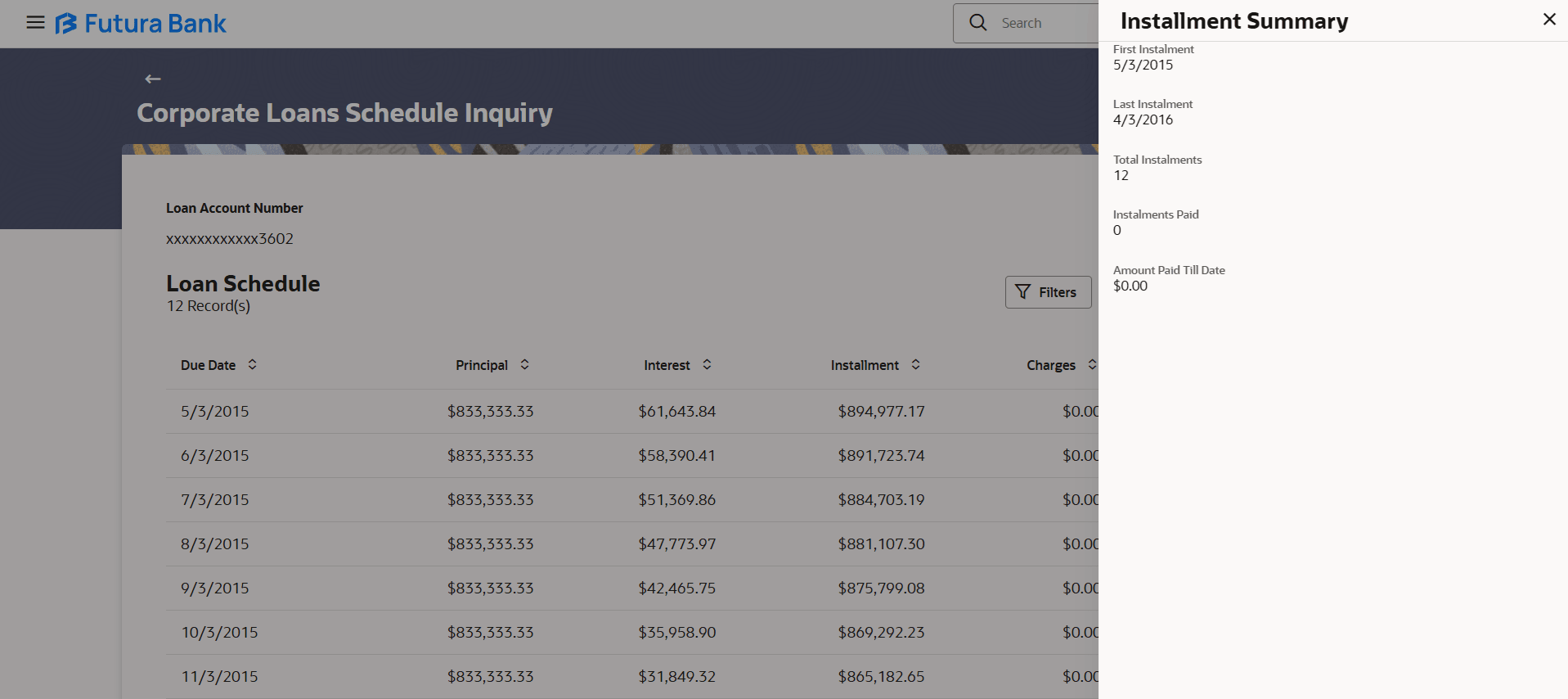Click the Due Date column header
This screenshot has width=1568, height=699.
point(208,366)
